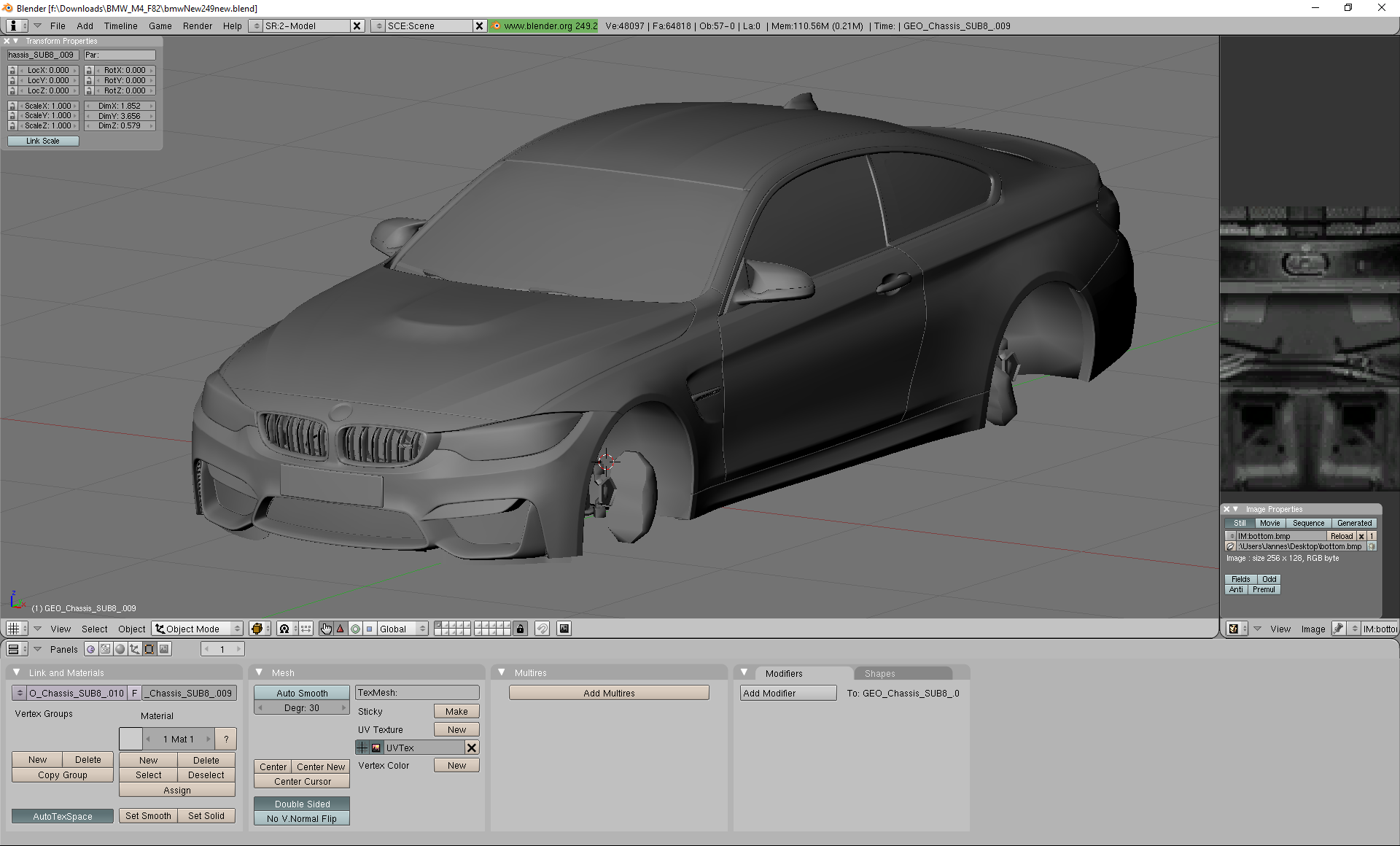Image resolution: width=1400 pixels, height=846 pixels.
Task: Click the render this window image icon
Action: (x=564, y=629)
